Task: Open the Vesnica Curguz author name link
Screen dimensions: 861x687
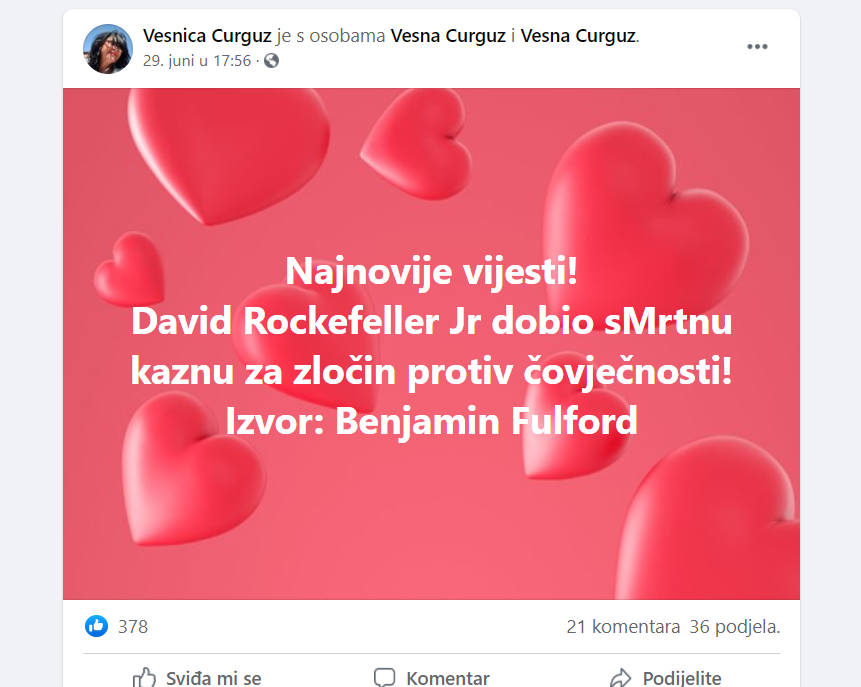Action: coord(207,36)
